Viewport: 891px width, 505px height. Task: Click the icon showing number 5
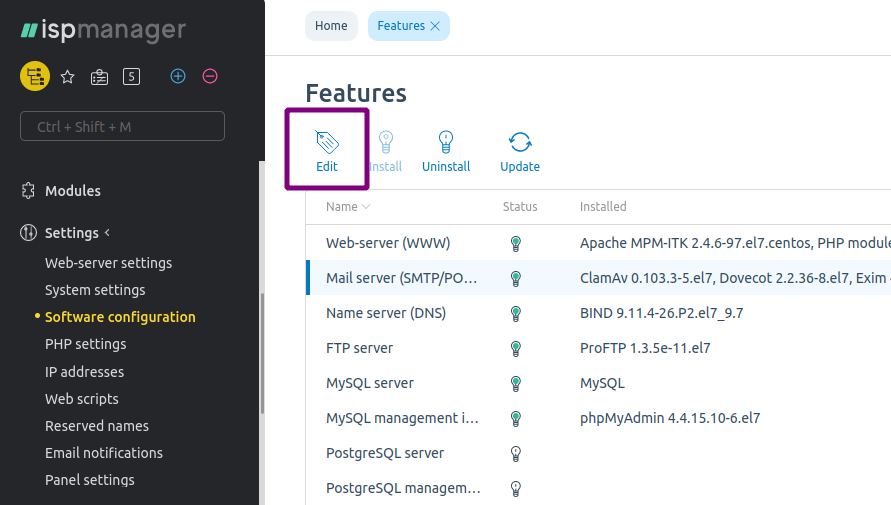point(131,77)
